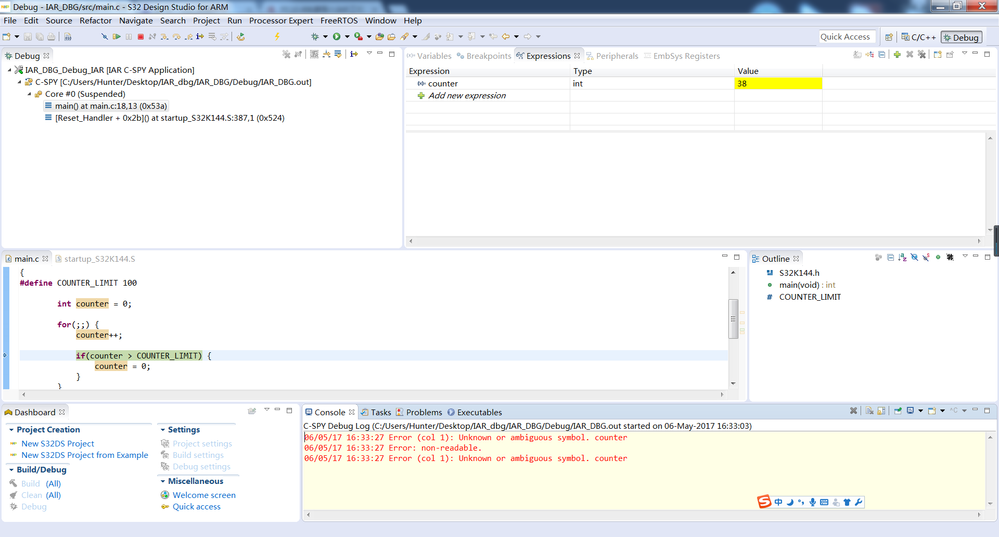Click the yellow highlighted value 38
This screenshot has height=537, width=999.
tap(778, 83)
